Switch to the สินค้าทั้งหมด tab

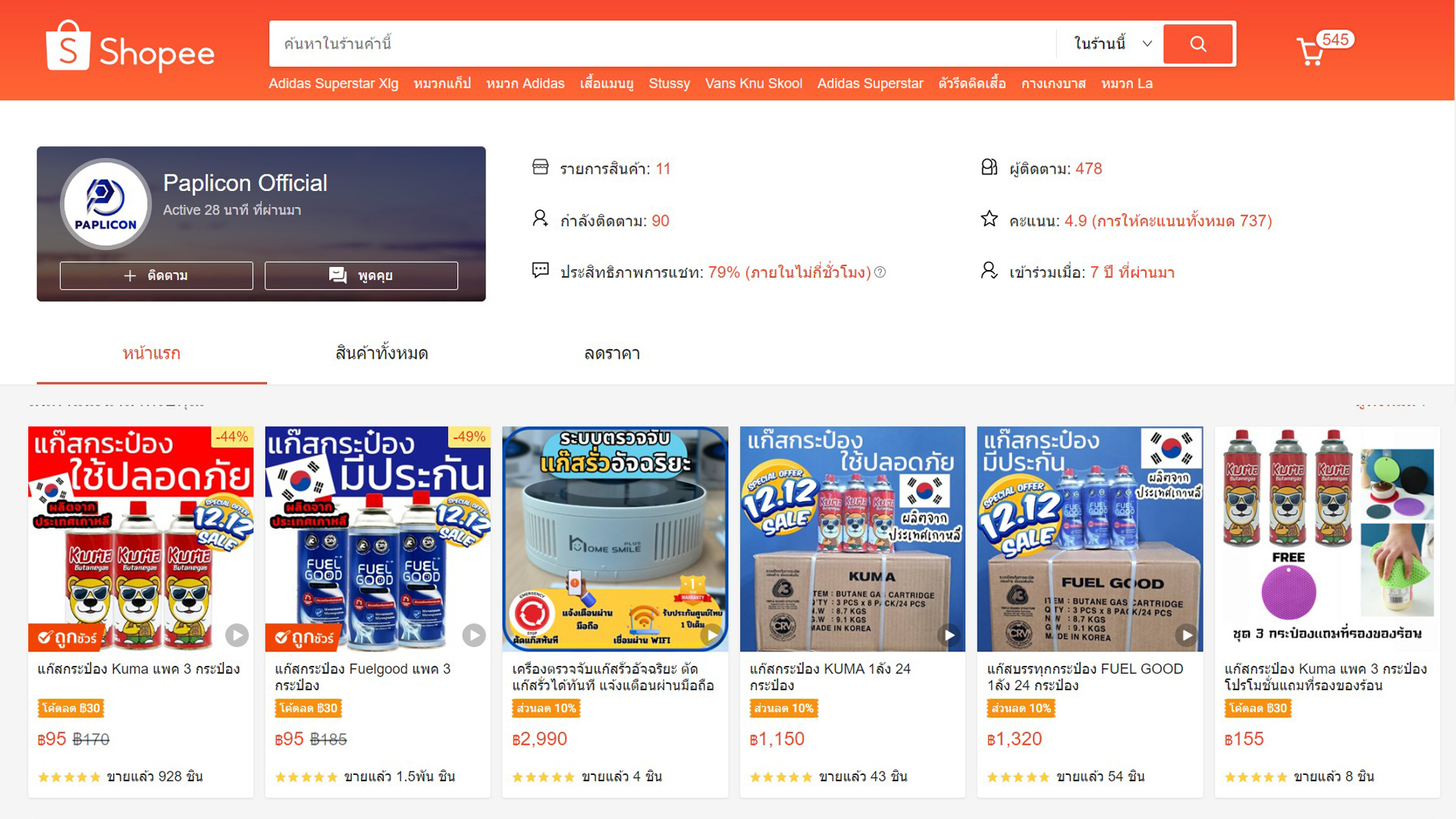pyautogui.click(x=381, y=353)
